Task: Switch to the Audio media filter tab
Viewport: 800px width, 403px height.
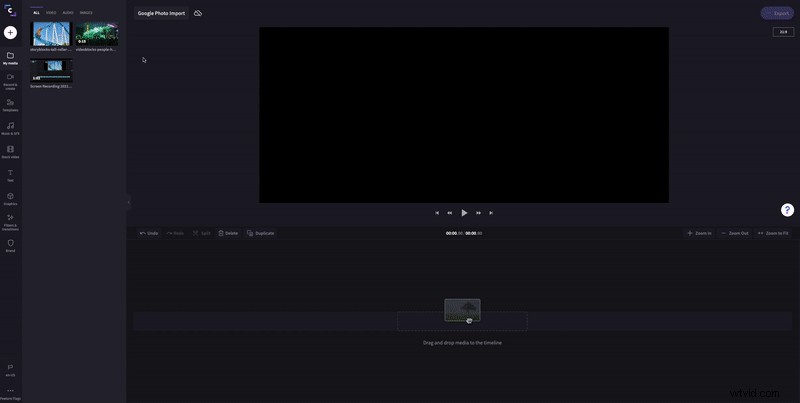Action: pos(68,13)
